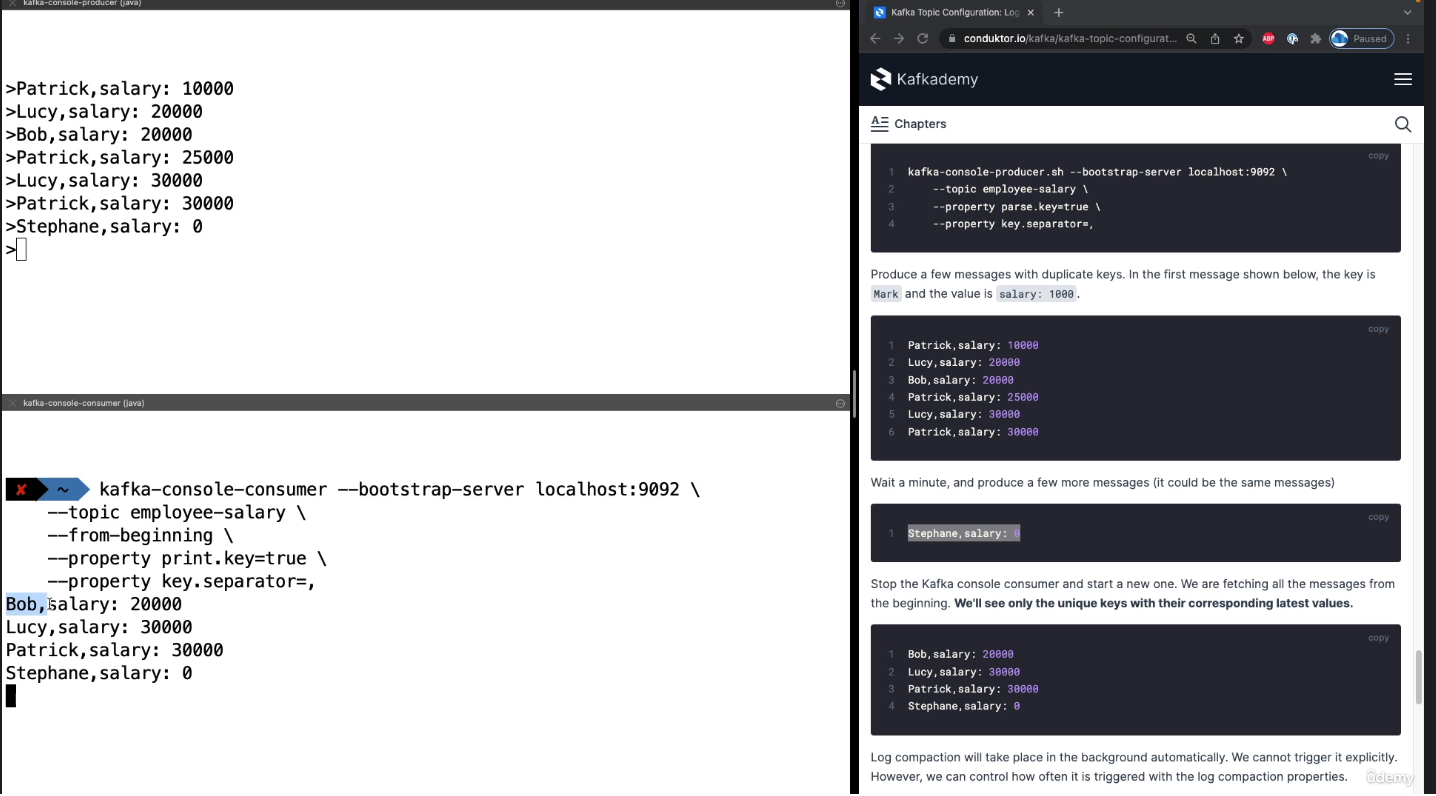This screenshot has height=796, width=1436.
Task: Click the producer pane right-corner icon
Action: [841, 4]
